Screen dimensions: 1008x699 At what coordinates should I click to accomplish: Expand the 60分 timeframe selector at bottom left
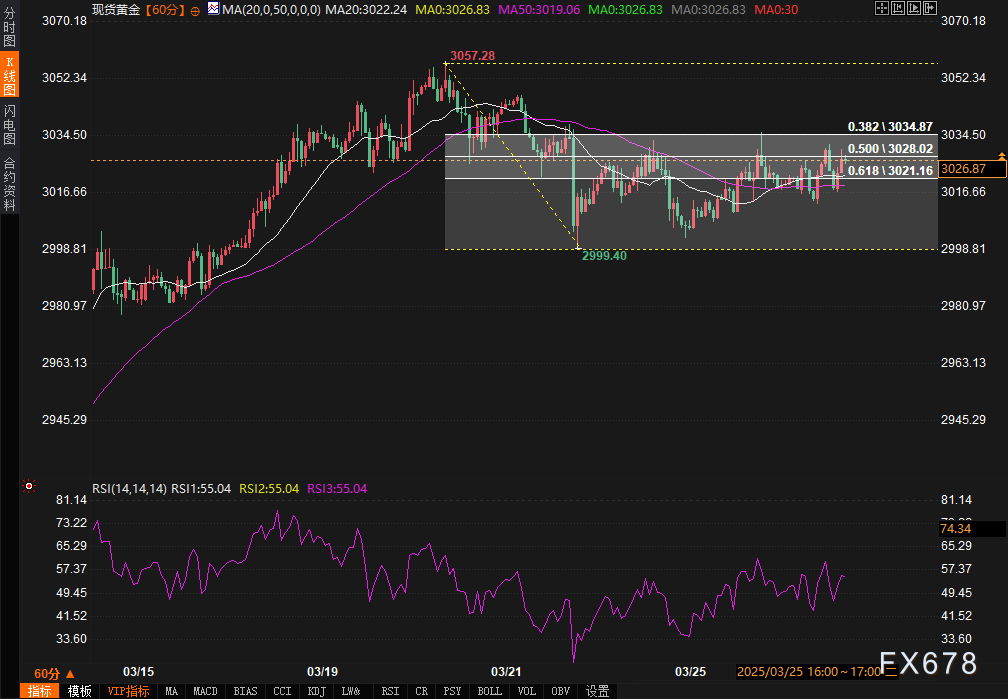(x=53, y=672)
